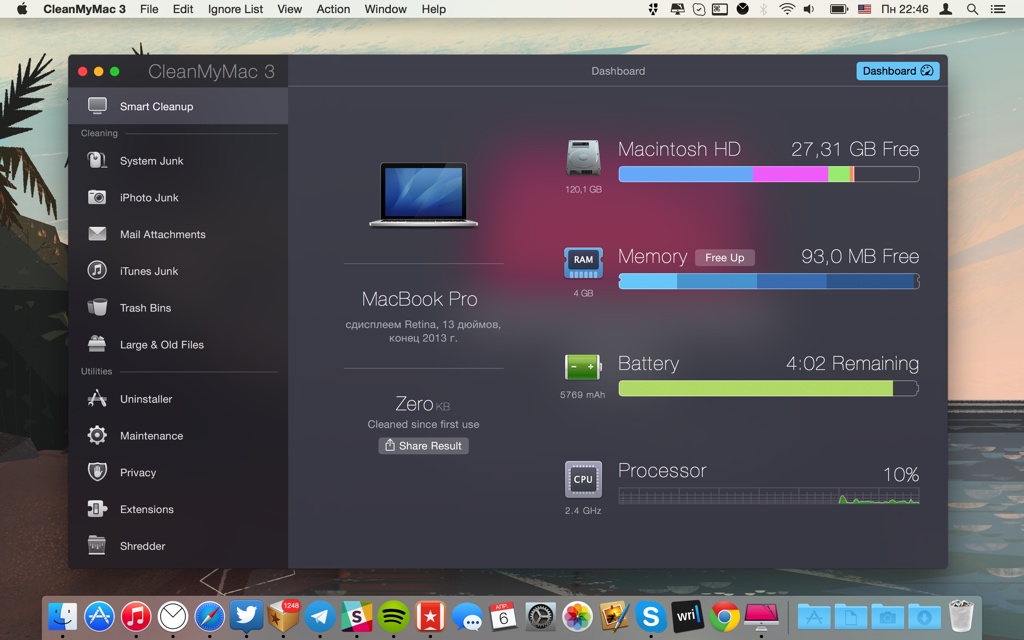Image resolution: width=1024 pixels, height=640 pixels.
Task: Open the Downloads folder in Dock
Action: (923, 616)
